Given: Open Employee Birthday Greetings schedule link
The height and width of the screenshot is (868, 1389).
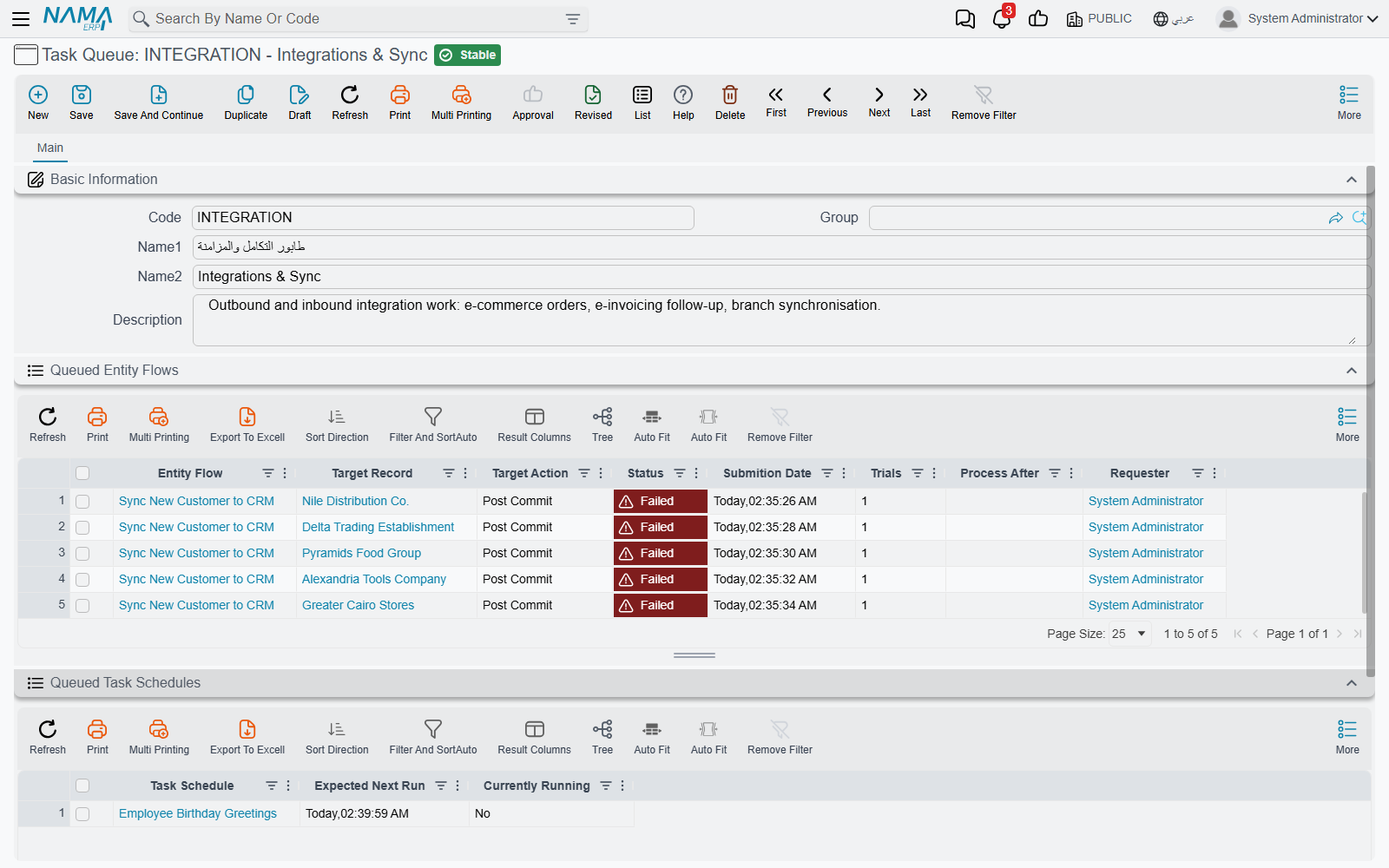Looking at the screenshot, I should point(198,813).
